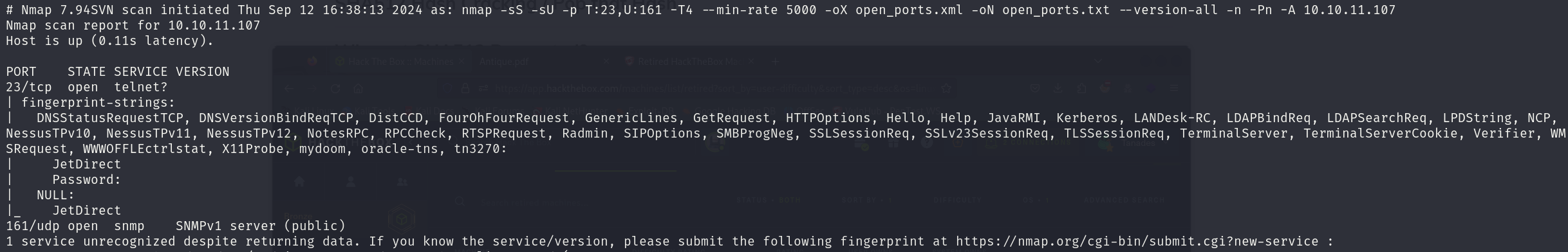Click the Firefox logo icon in the tab bar
Screen dimensions: 1568x252
(312, 61)
